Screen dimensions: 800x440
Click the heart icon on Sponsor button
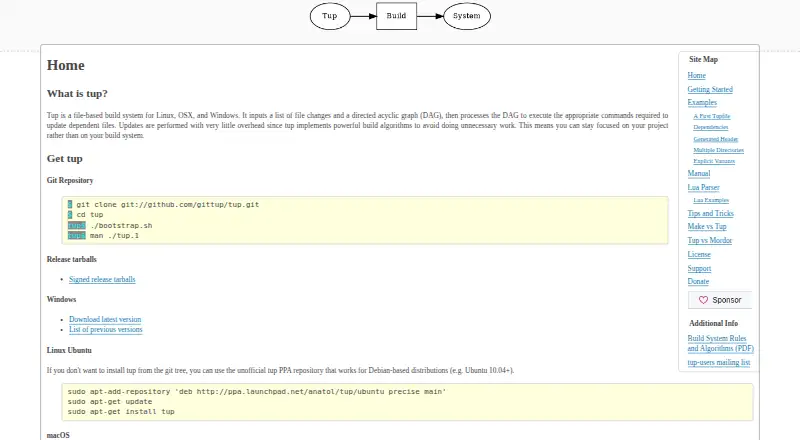point(703,300)
